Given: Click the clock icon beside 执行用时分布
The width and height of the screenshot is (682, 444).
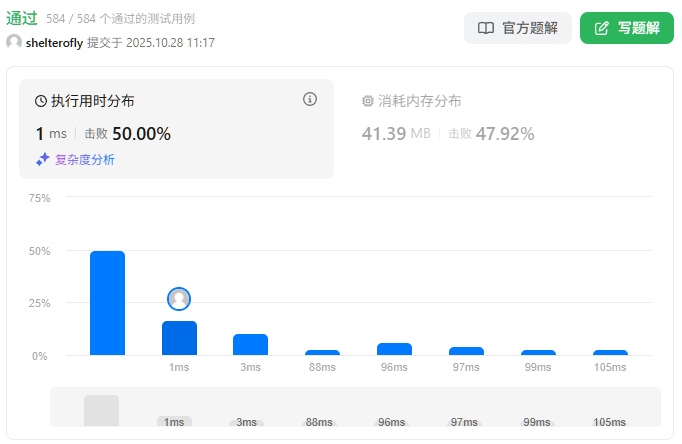Looking at the screenshot, I should coord(41,101).
